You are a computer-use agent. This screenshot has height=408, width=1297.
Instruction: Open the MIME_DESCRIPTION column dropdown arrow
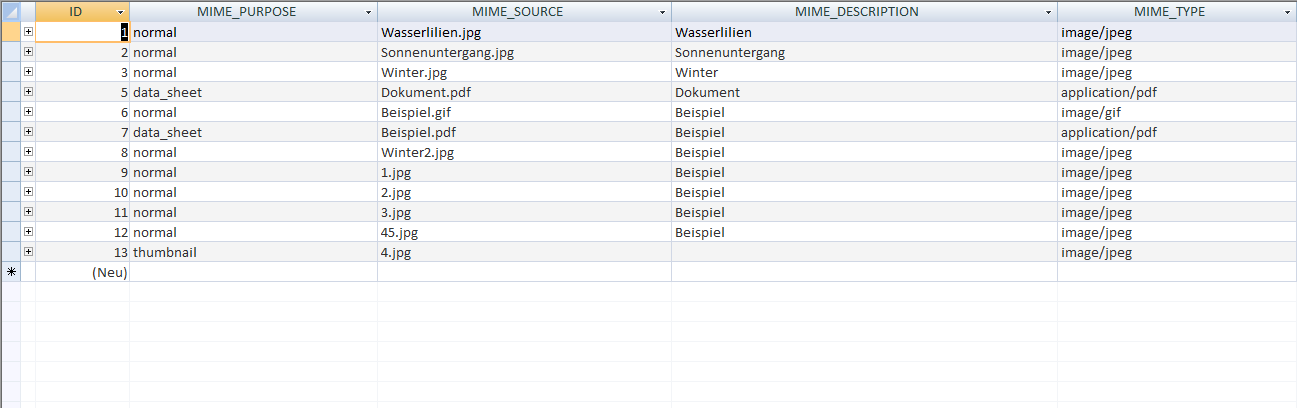1049,12
